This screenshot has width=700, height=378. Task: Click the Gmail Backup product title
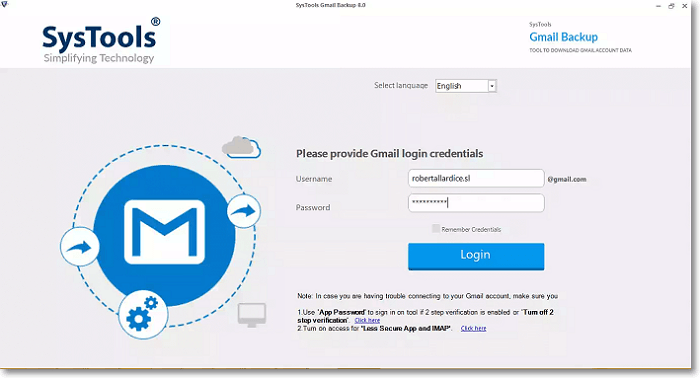click(563, 37)
